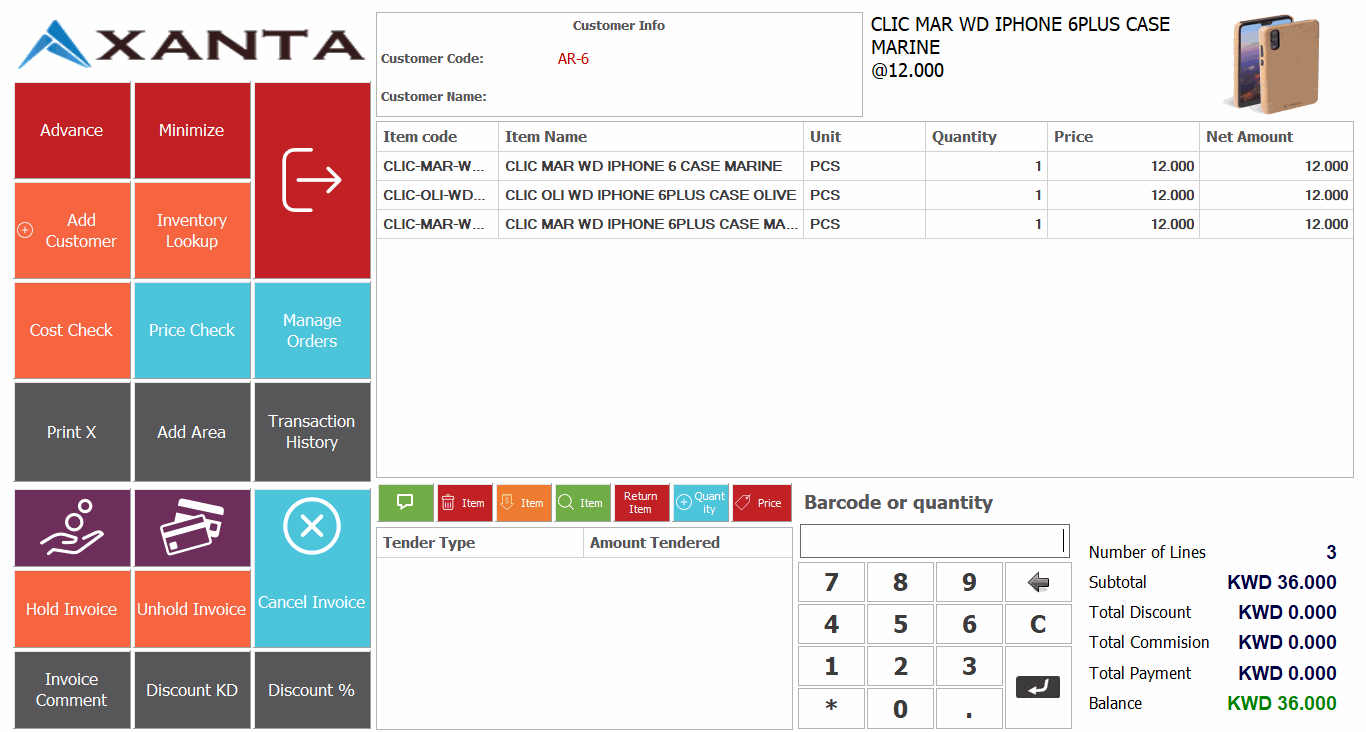This screenshot has width=1366, height=732.
Task: Click the Tender Type column header
Action: 480,543
